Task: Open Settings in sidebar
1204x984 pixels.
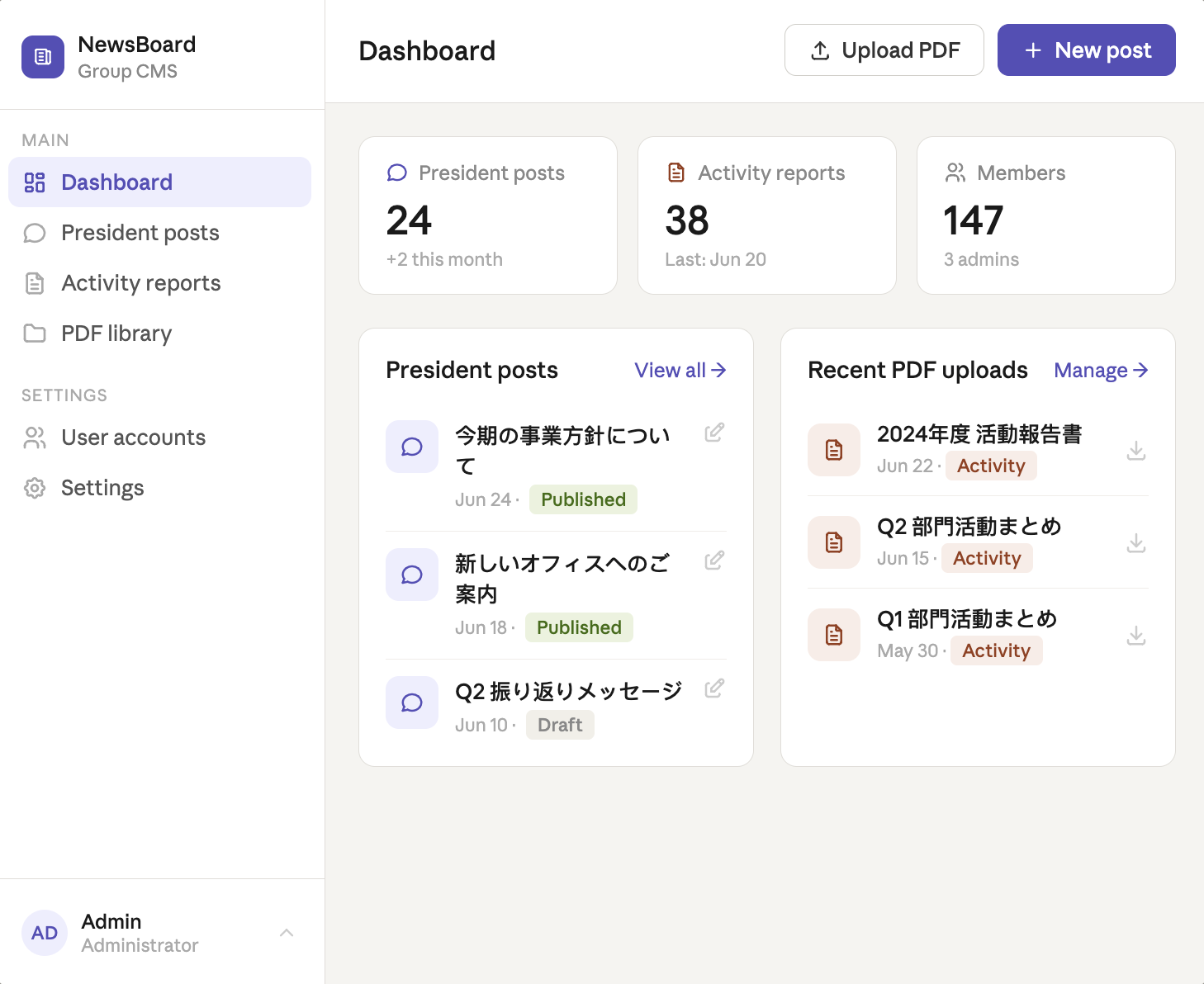Action: (159, 488)
